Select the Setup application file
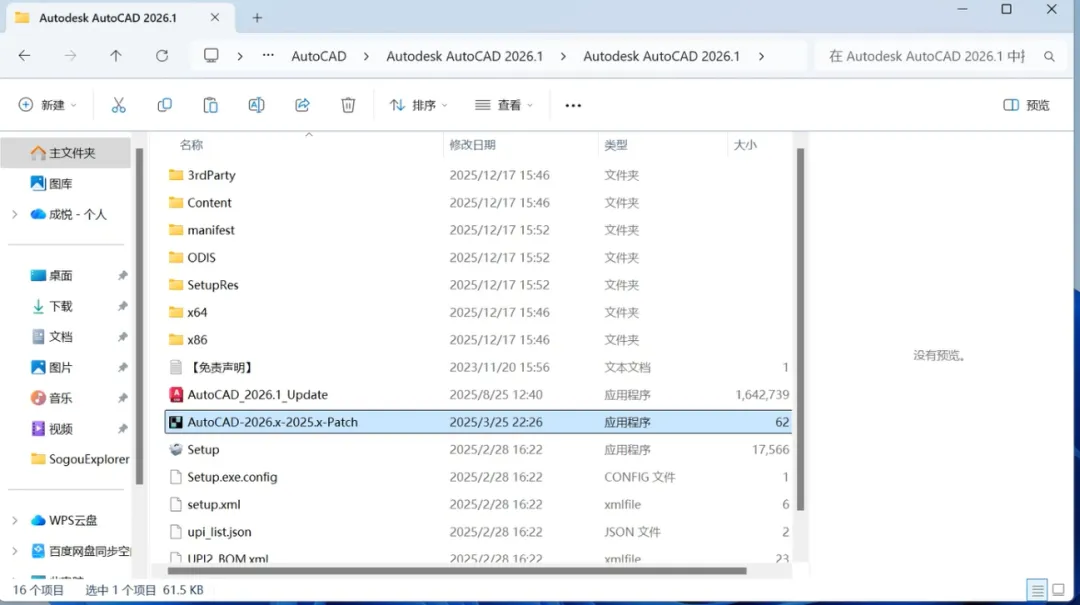 478,449
